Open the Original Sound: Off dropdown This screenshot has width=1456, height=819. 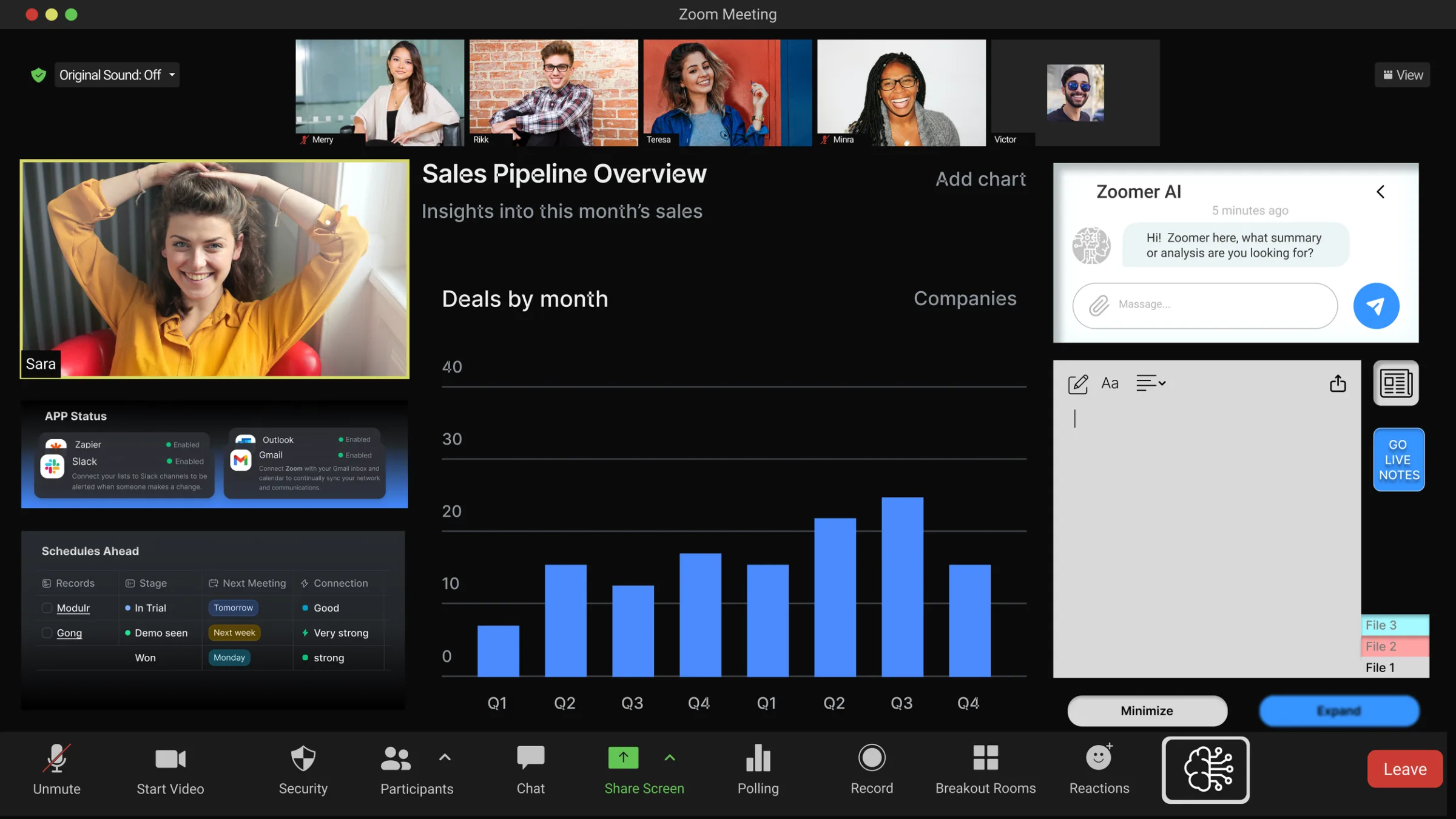117,75
